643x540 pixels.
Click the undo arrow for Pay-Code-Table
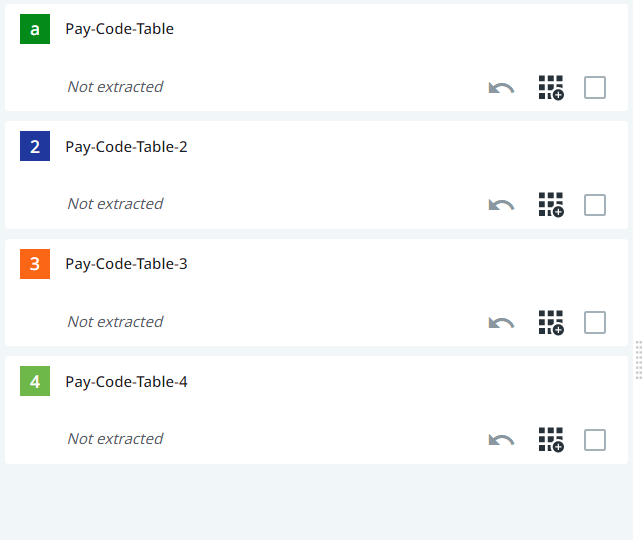tap(501, 88)
